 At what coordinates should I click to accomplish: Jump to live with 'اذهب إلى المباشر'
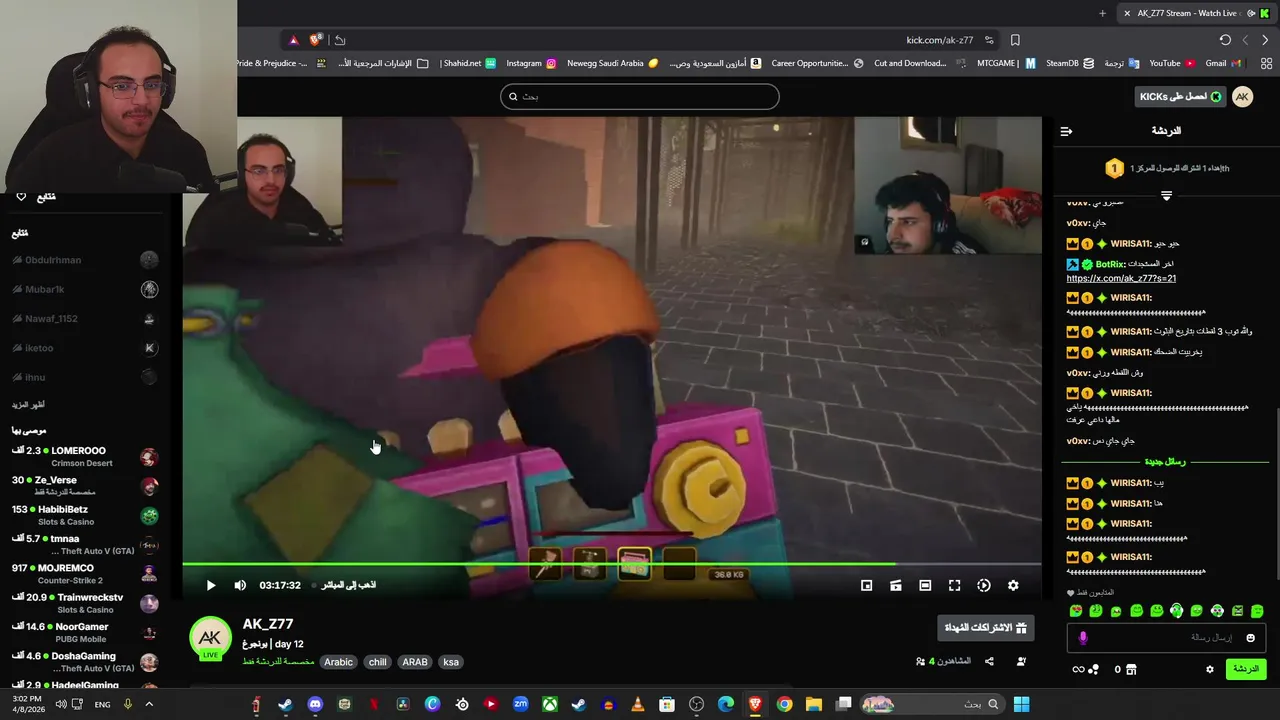tap(348, 585)
